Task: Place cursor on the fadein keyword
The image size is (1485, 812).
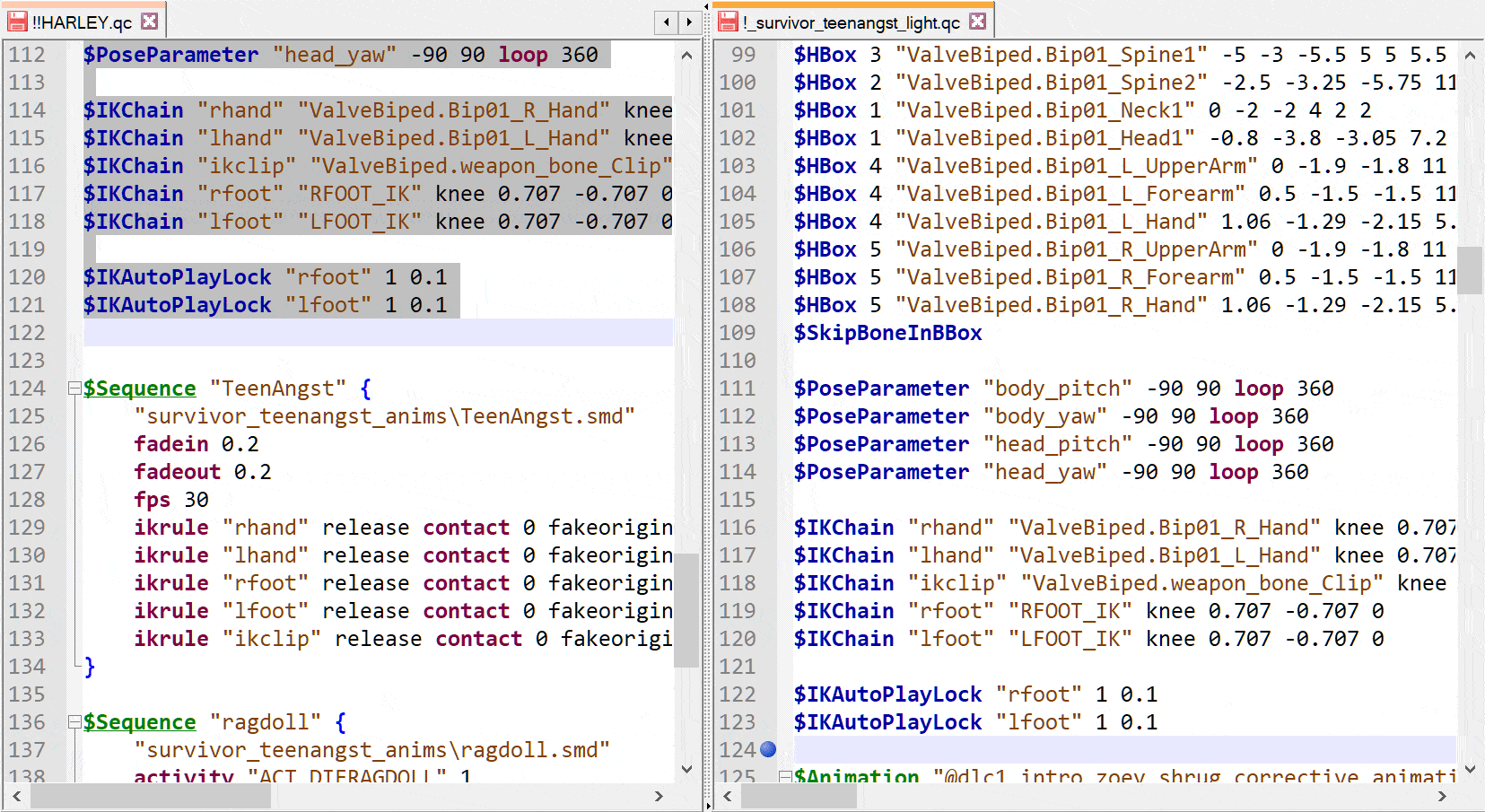Action: coord(171,444)
